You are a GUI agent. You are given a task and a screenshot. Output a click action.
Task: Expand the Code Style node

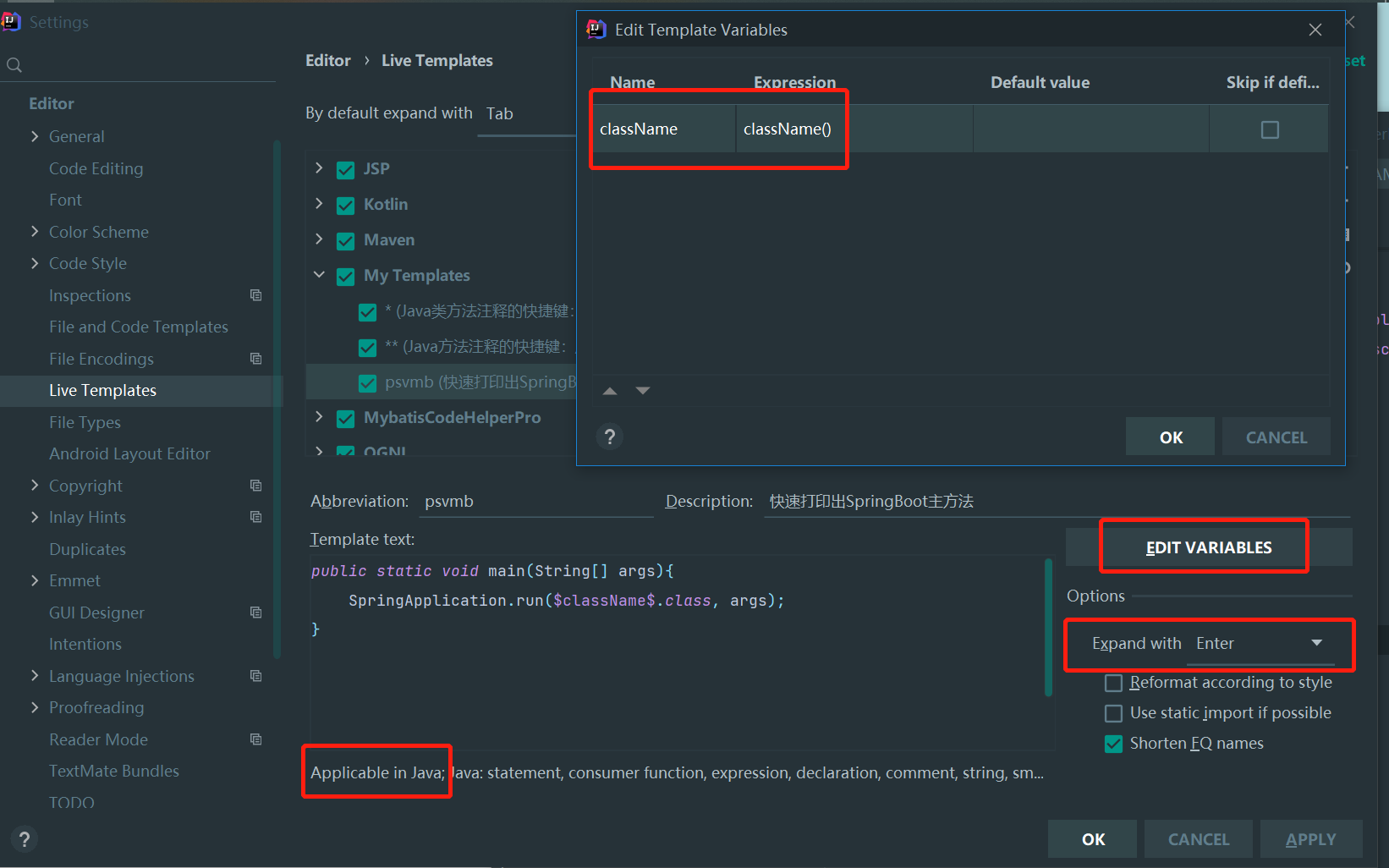point(35,263)
